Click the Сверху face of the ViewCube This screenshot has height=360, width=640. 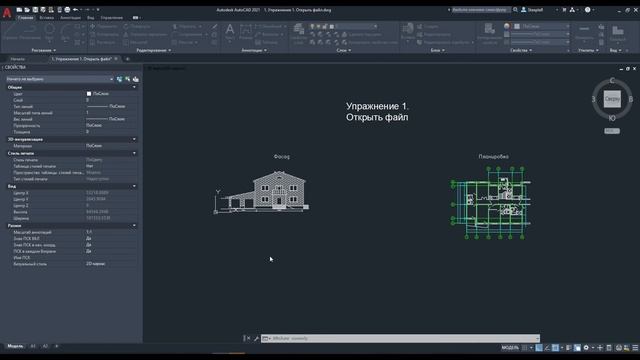click(x=612, y=99)
